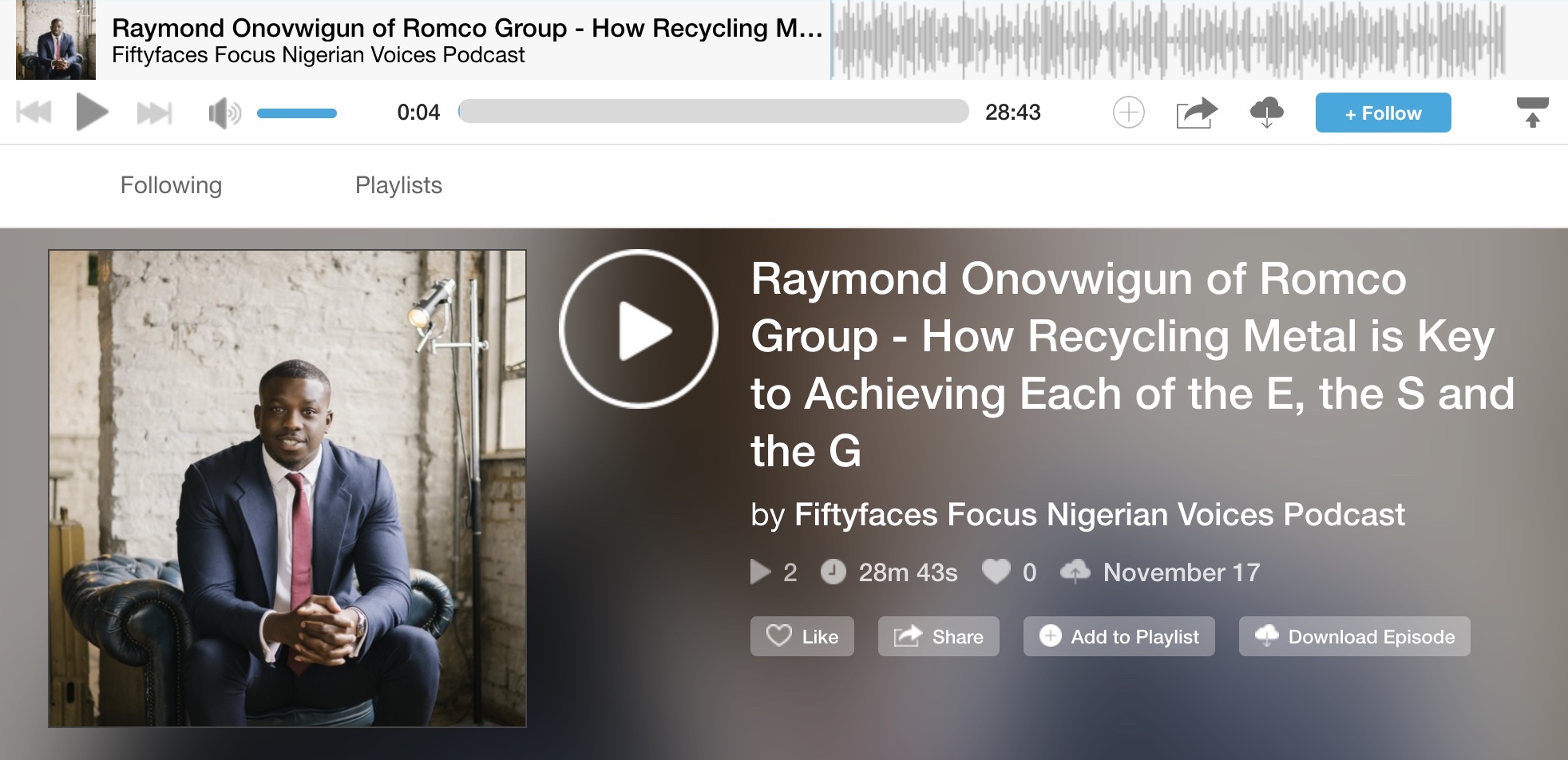Click the small episode thumbnail in player bar

click(56, 40)
